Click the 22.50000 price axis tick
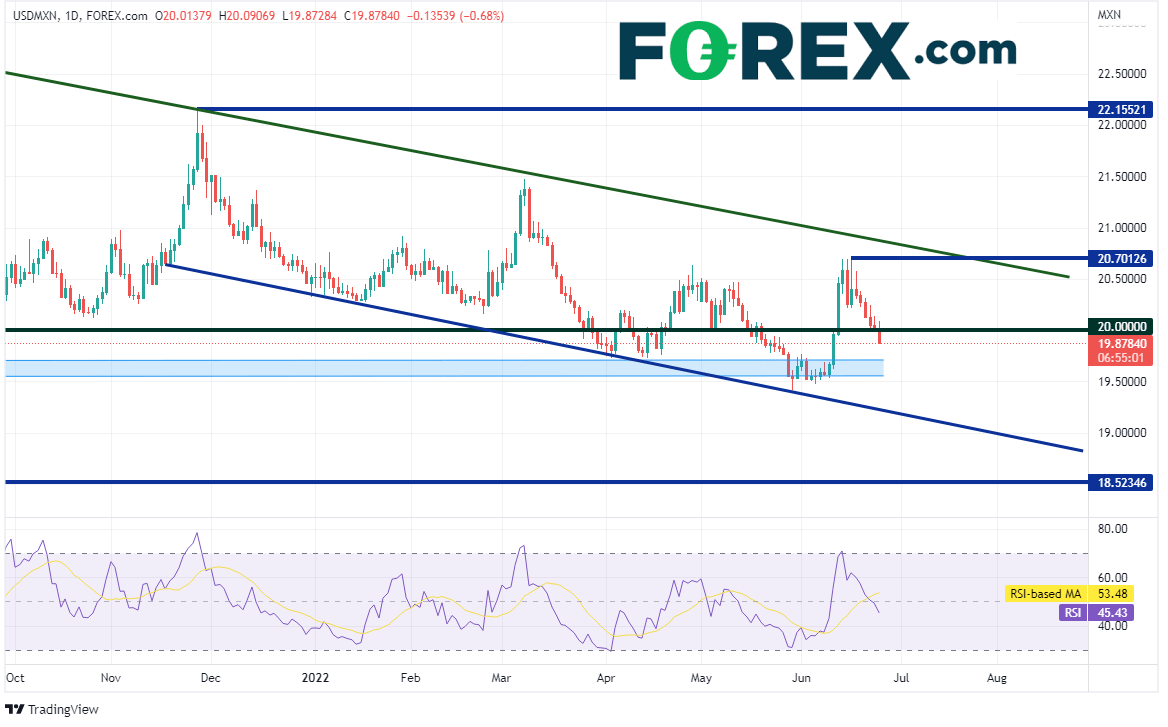 pyautogui.click(x=1121, y=73)
